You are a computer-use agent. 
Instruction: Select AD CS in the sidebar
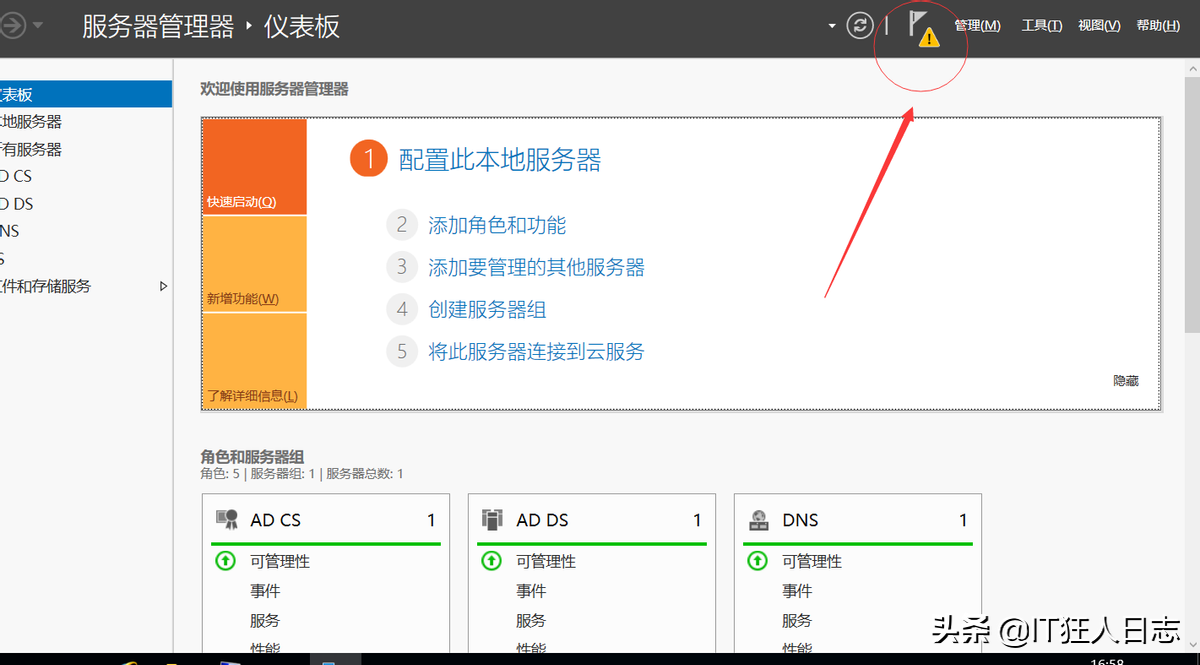pos(86,176)
